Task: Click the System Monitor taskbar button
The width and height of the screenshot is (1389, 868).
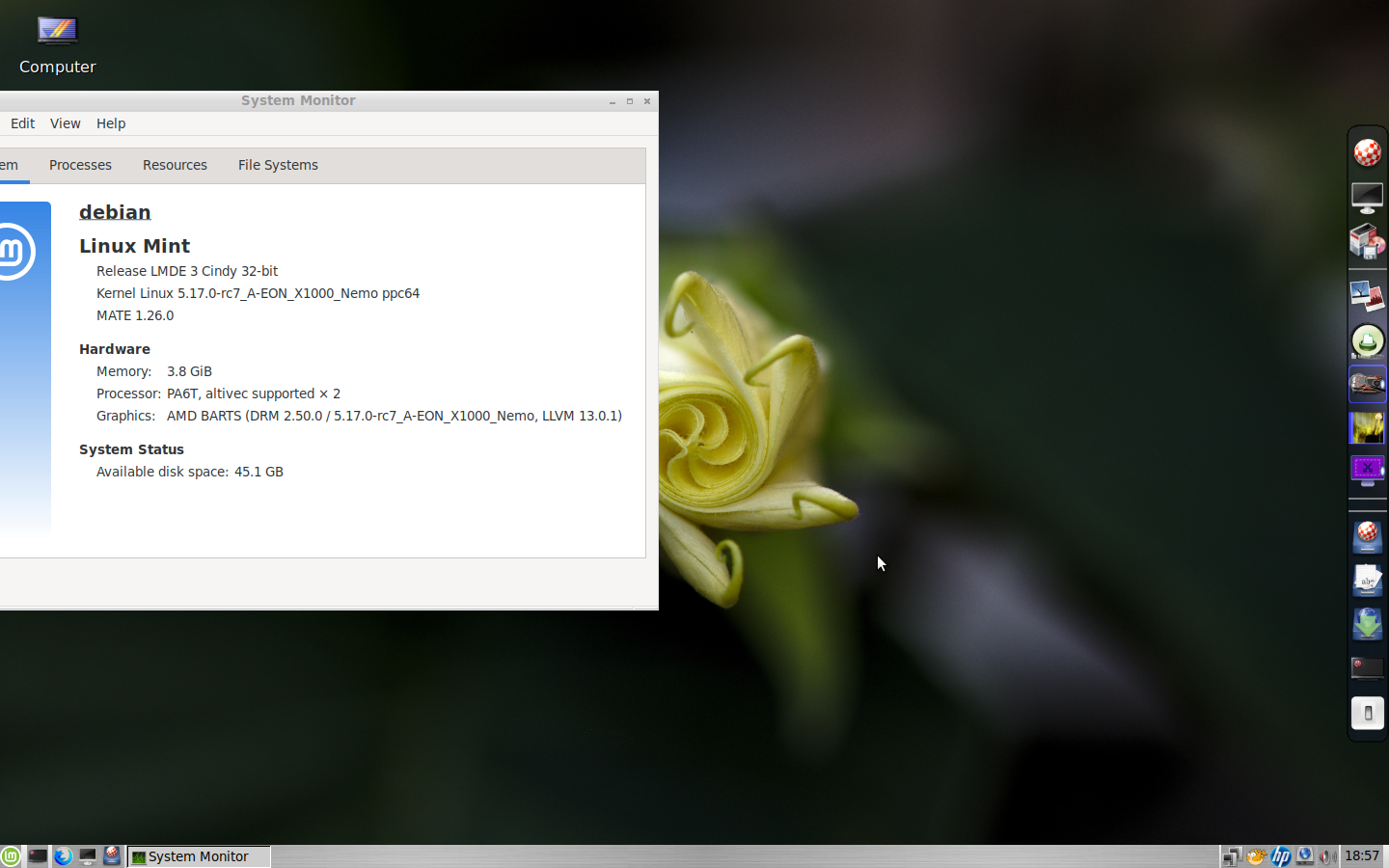Action: 198,856
